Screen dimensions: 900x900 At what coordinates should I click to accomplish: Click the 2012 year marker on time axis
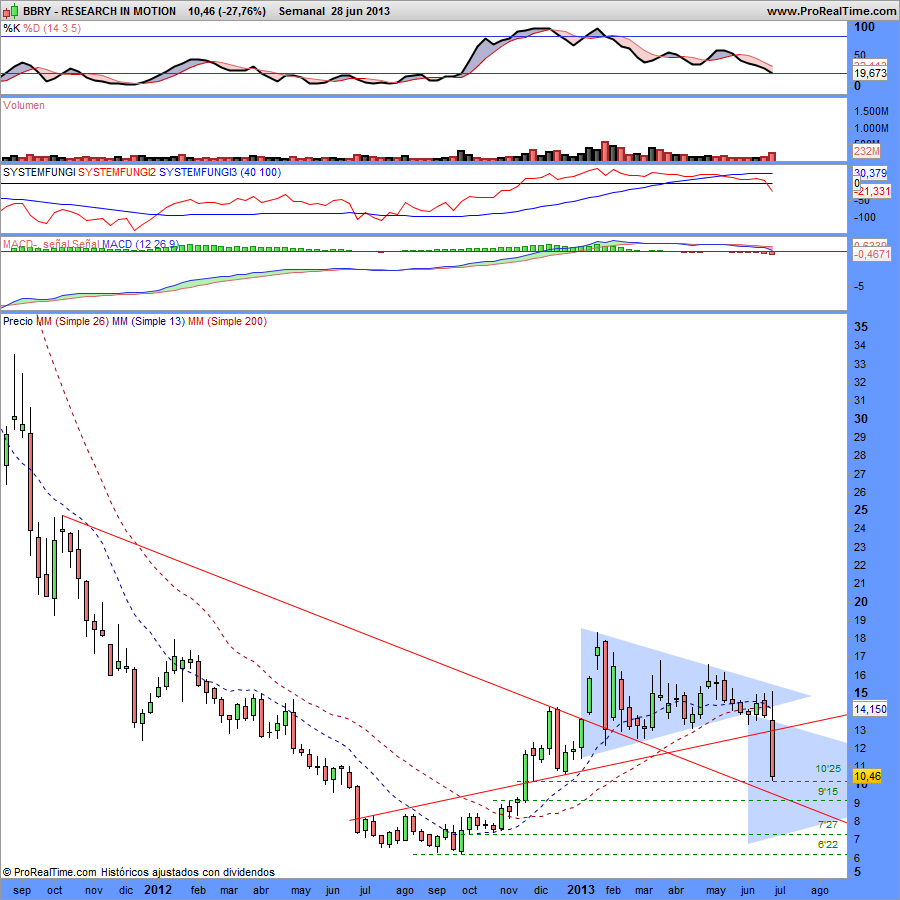(158, 890)
